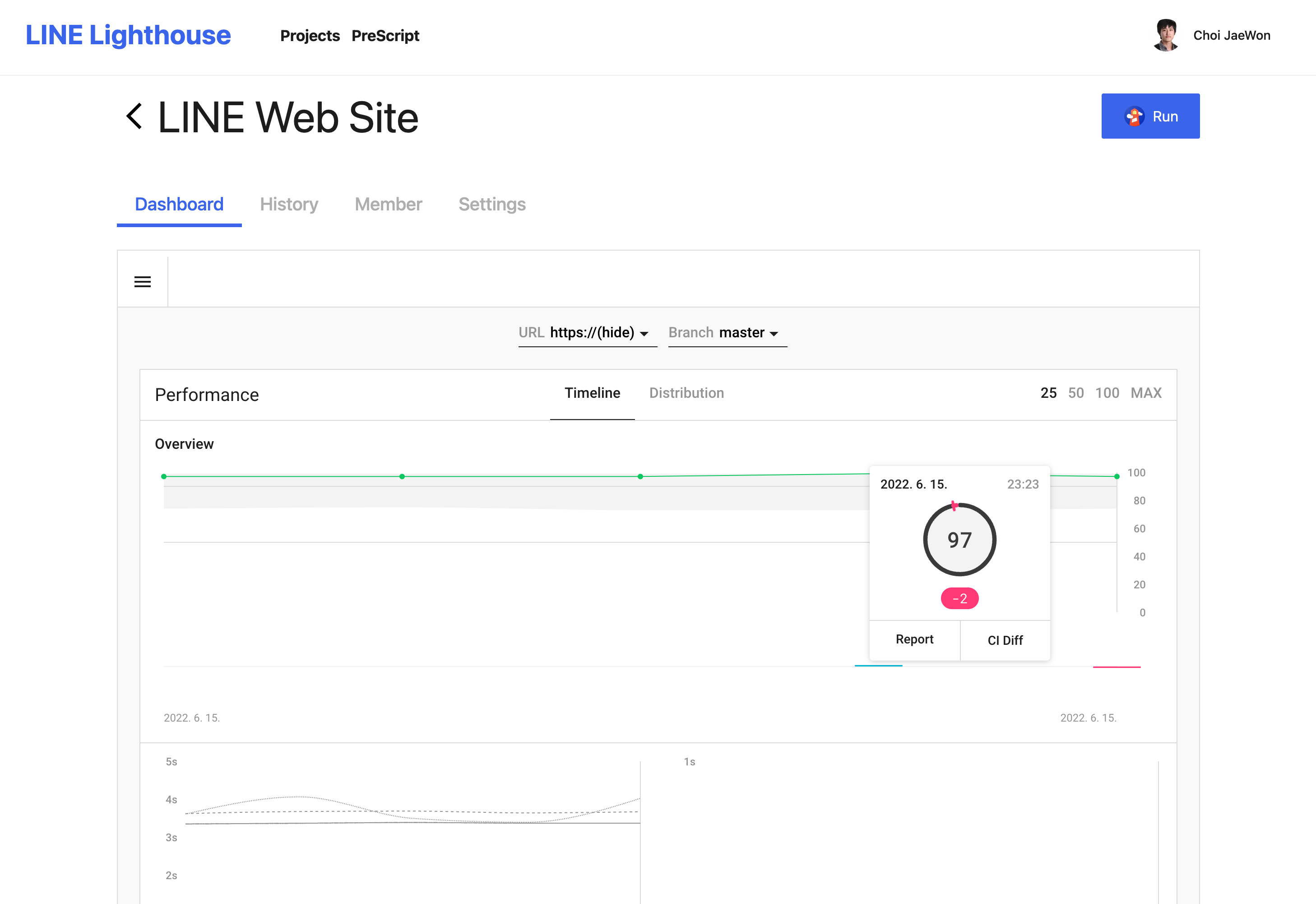
Task: Open the Settings tab
Action: (x=491, y=205)
